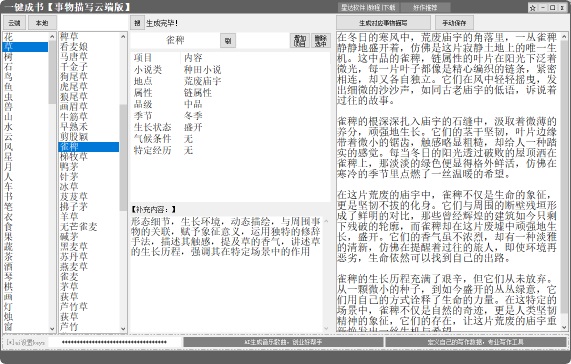571x364 pixels.
Task: Click 生成对应事物描写 generate button
Action: pos(383,23)
